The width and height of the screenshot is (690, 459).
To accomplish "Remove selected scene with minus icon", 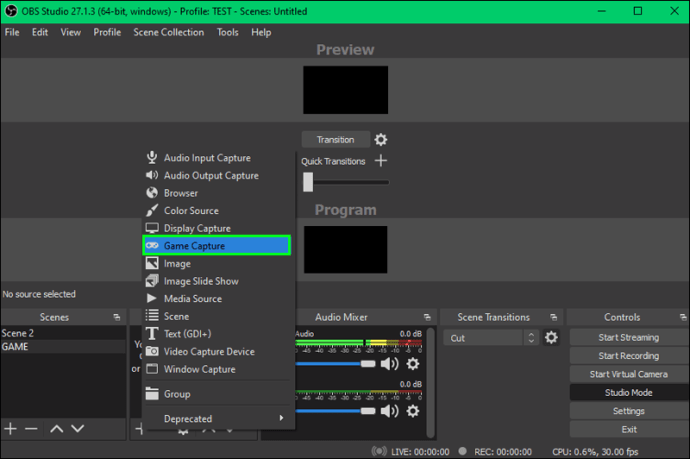I will pos(31,428).
